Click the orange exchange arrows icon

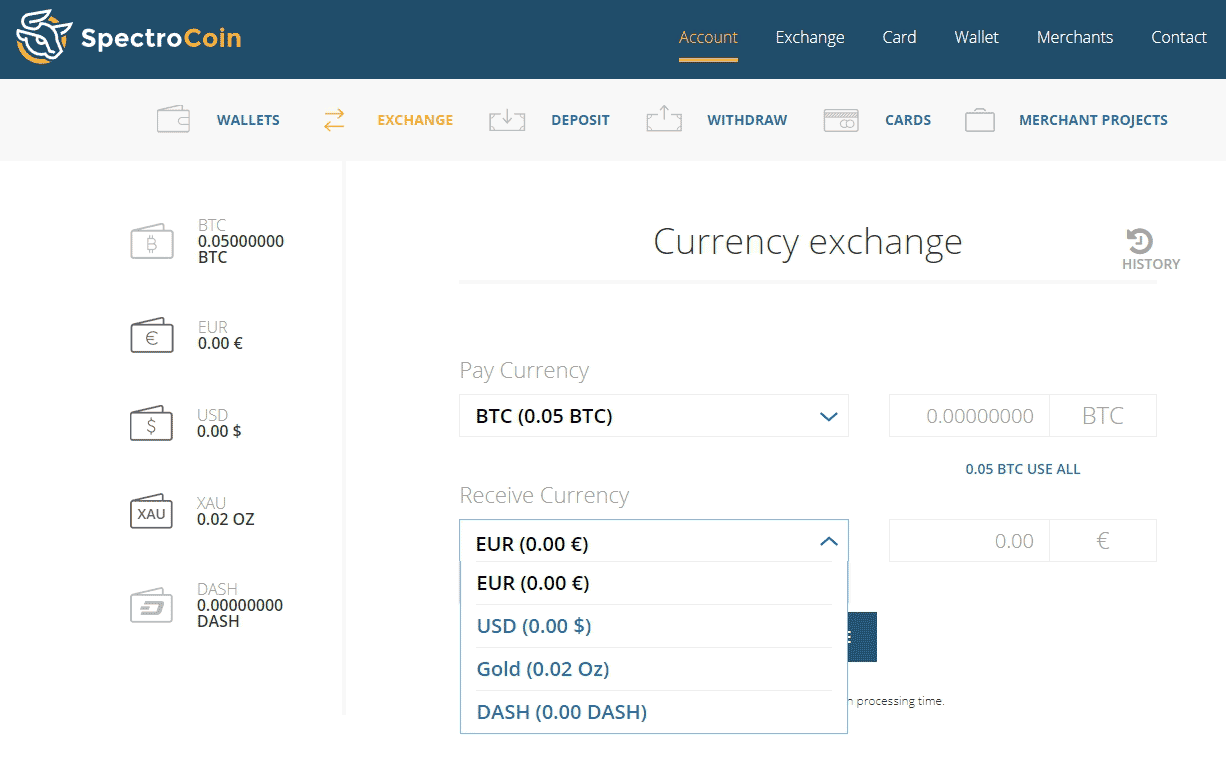334,120
